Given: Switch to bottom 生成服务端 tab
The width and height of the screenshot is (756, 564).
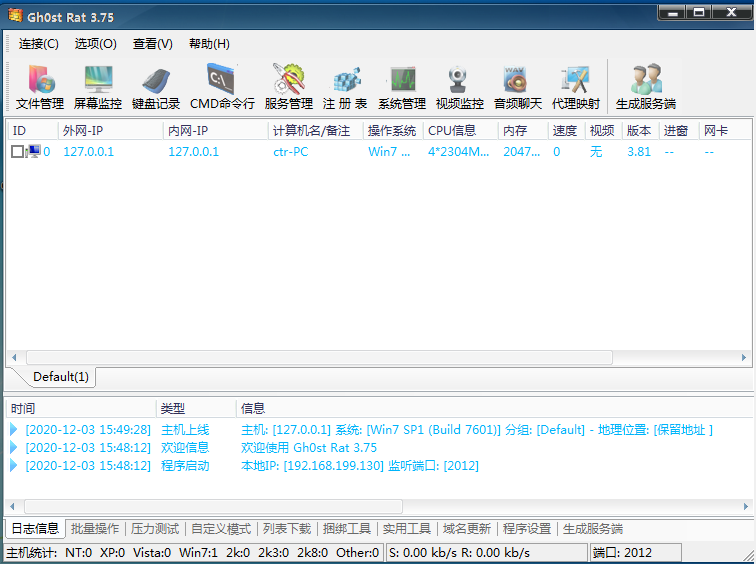Looking at the screenshot, I should point(593,529).
